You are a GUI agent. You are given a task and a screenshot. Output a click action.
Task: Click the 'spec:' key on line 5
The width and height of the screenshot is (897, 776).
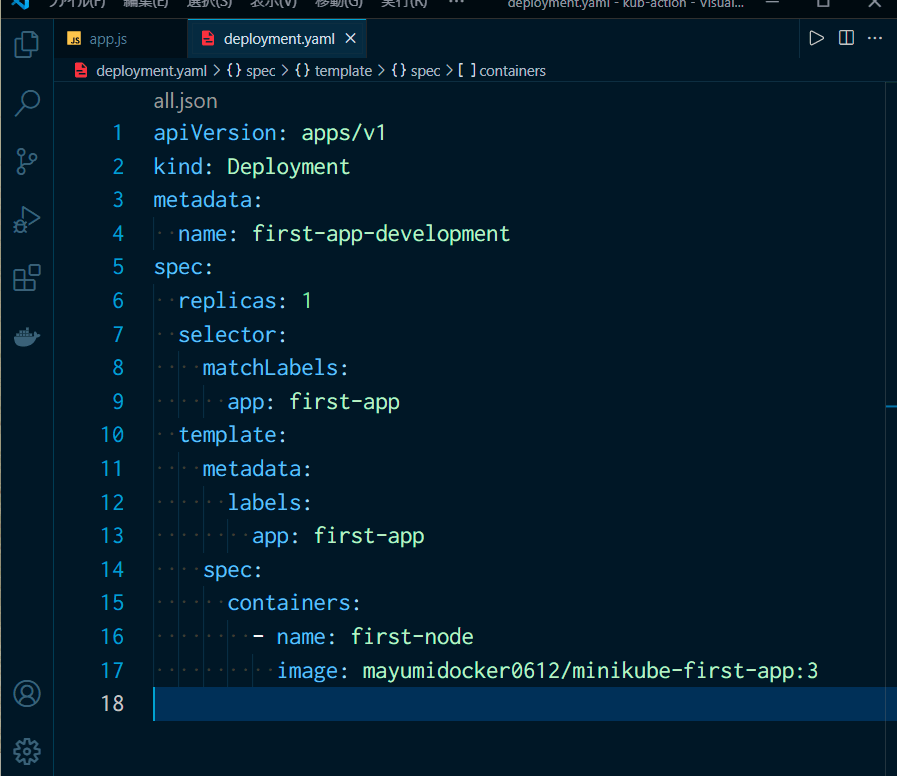coord(183,268)
